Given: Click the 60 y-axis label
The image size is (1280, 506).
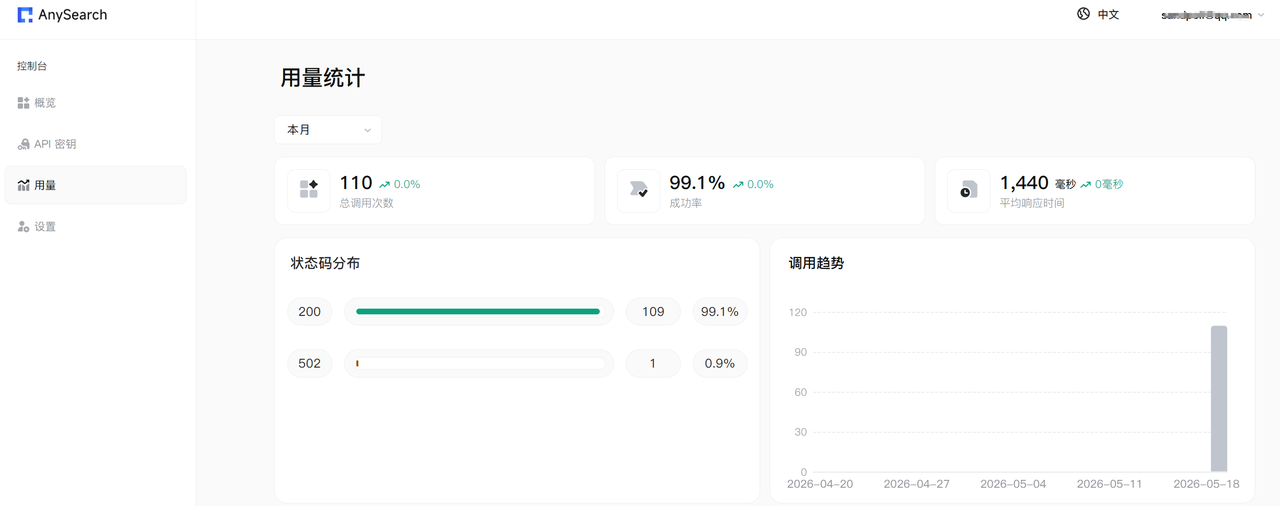Looking at the screenshot, I should click(x=800, y=392).
